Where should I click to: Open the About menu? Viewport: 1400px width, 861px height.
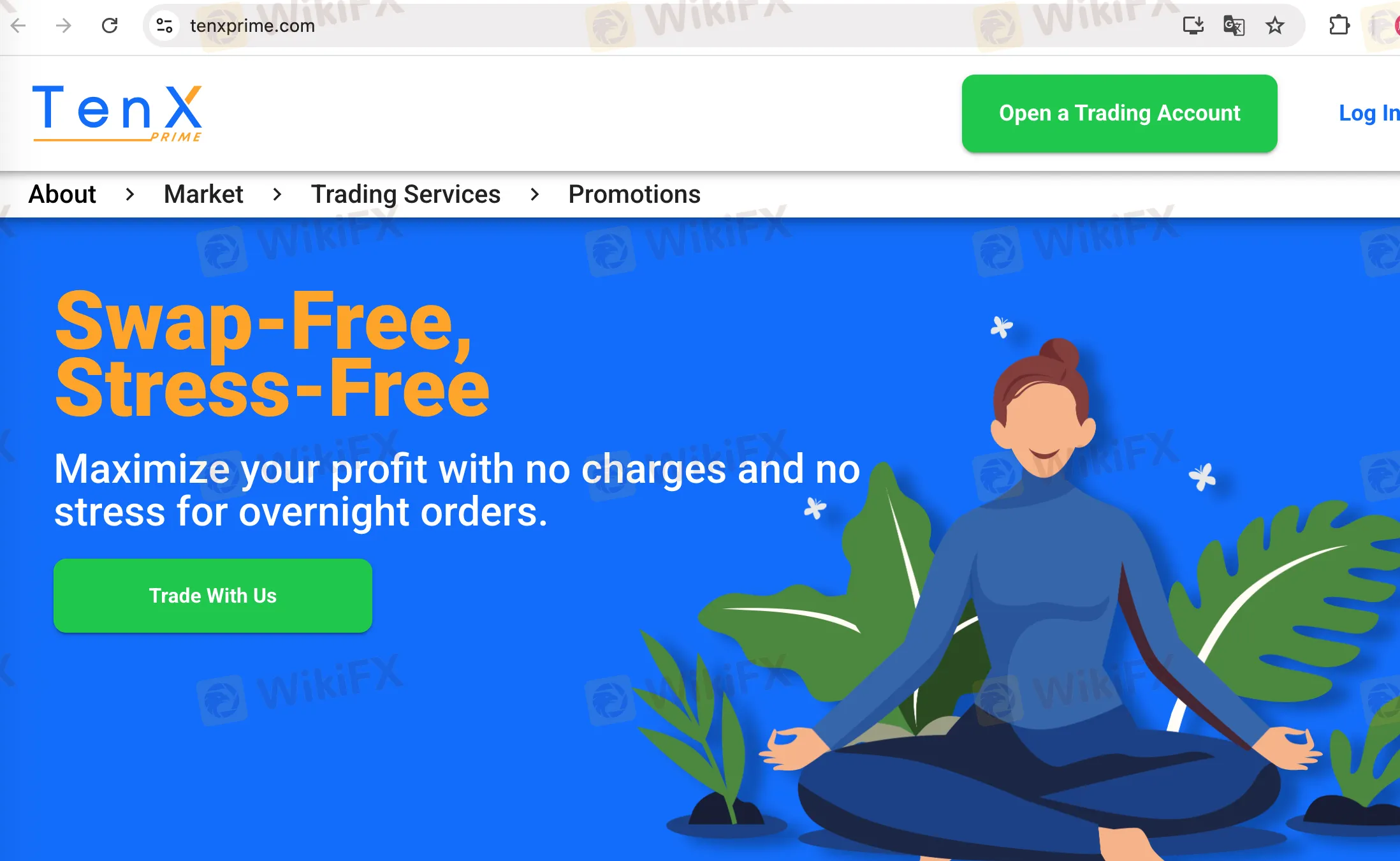(x=62, y=194)
